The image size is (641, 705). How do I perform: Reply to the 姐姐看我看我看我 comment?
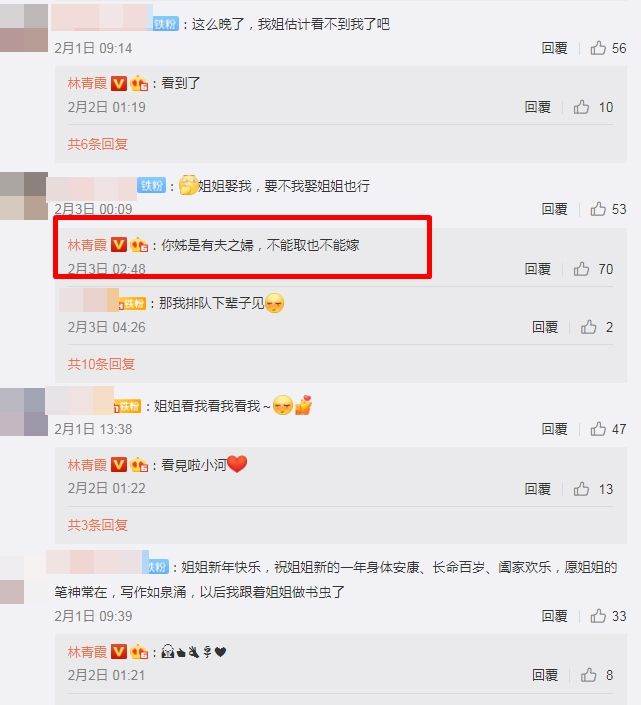click(x=554, y=429)
